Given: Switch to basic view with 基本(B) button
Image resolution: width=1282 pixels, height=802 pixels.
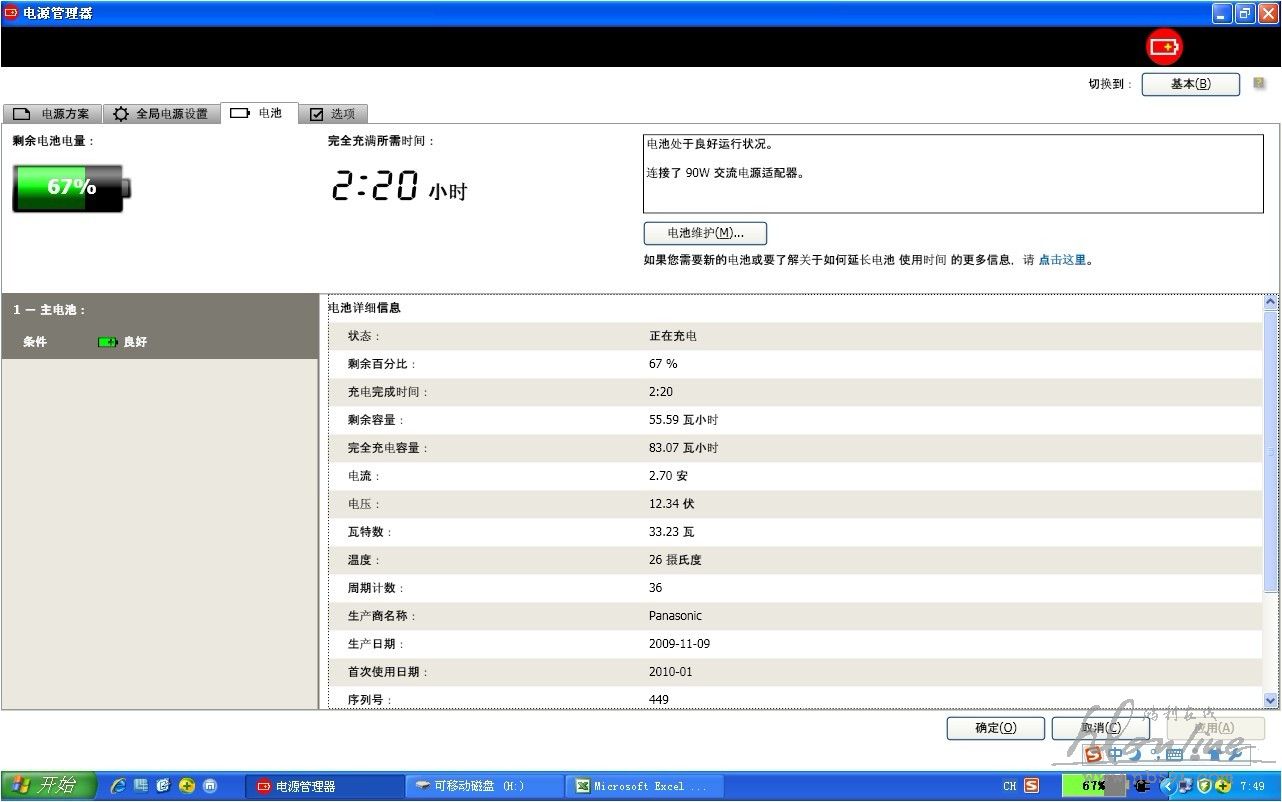Looking at the screenshot, I should 1190,84.
